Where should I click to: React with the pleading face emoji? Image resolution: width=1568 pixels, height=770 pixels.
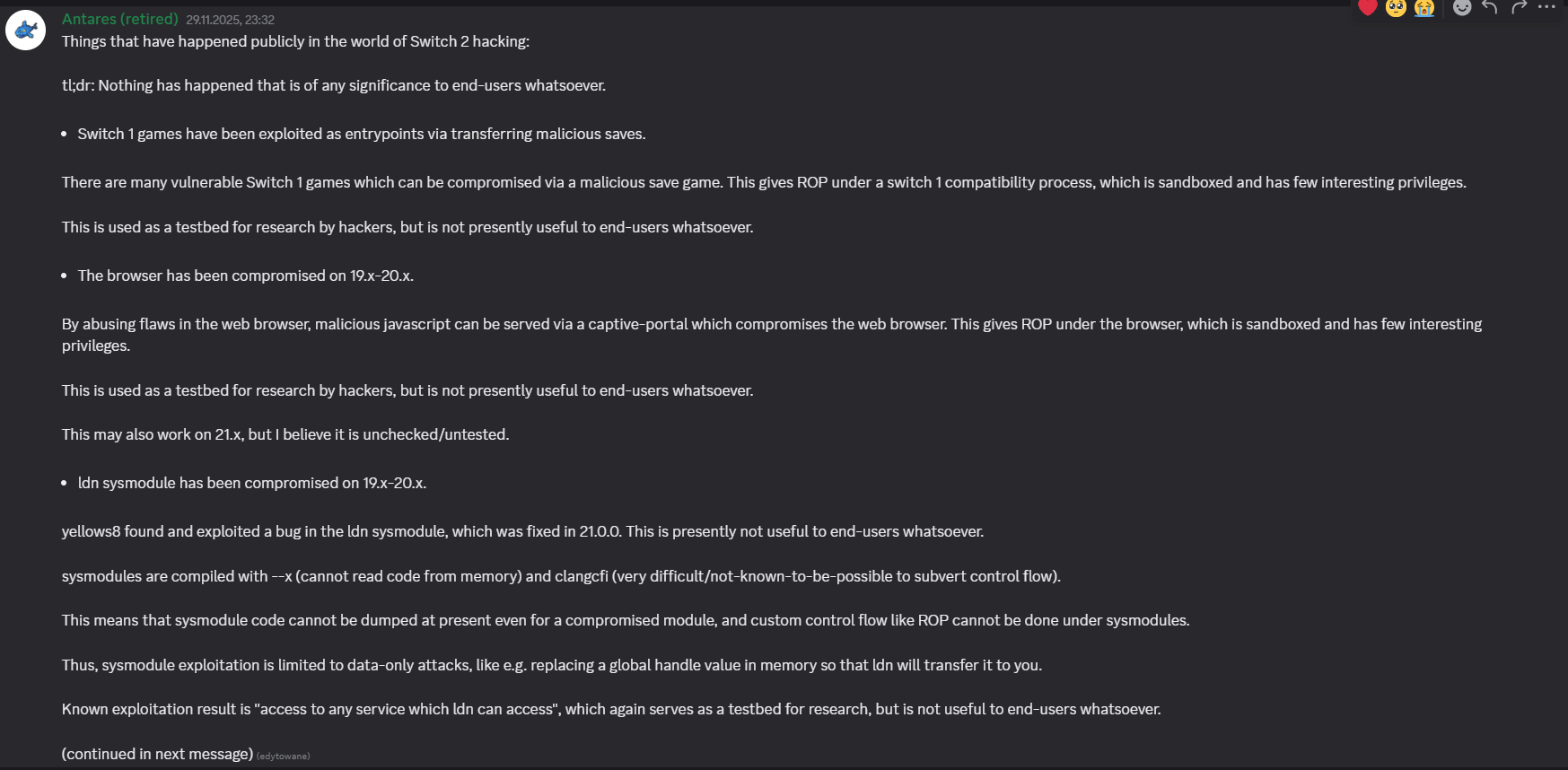coord(1396,8)
